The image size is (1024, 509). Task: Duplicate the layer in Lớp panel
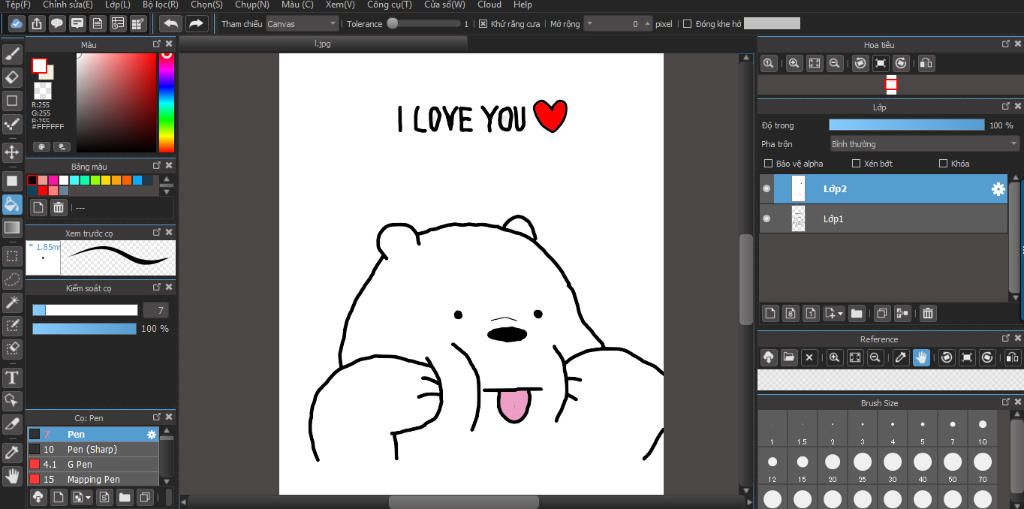(x=882, y=314)
